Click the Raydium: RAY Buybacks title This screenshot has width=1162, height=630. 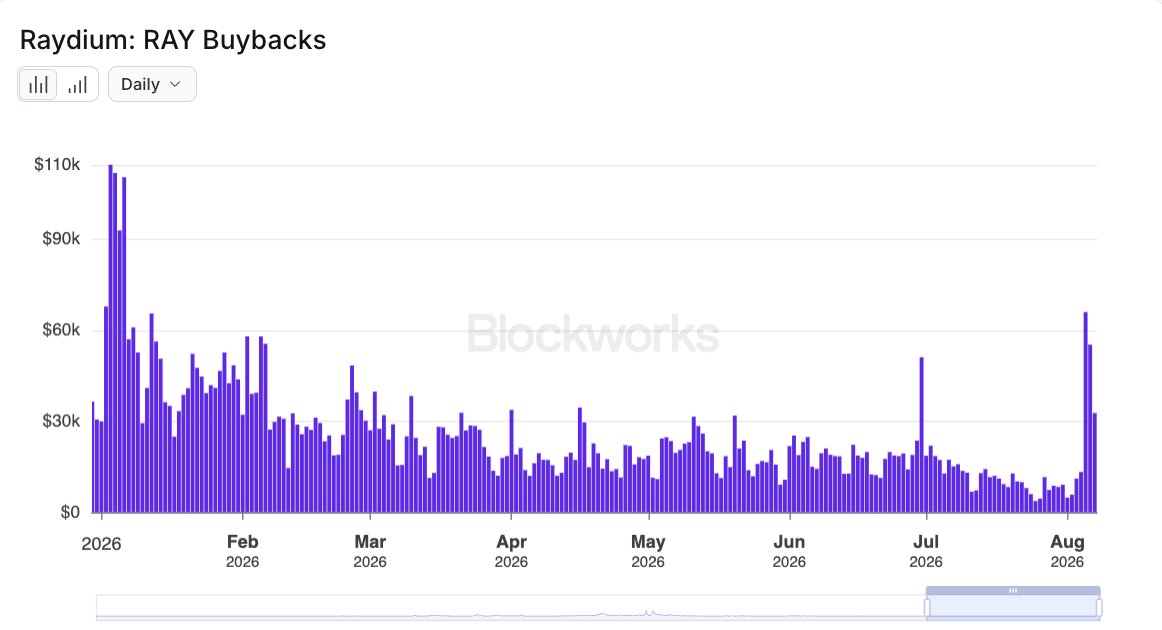(173, 40)
